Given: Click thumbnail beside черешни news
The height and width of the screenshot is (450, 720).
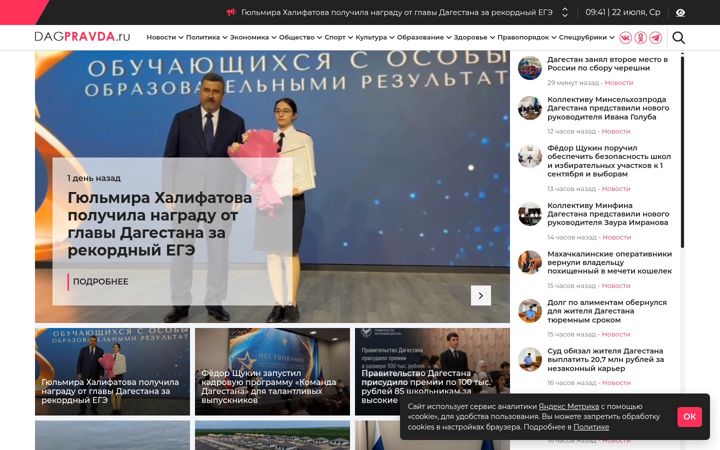Looking at the screenshot, I should tap(530, 68).
